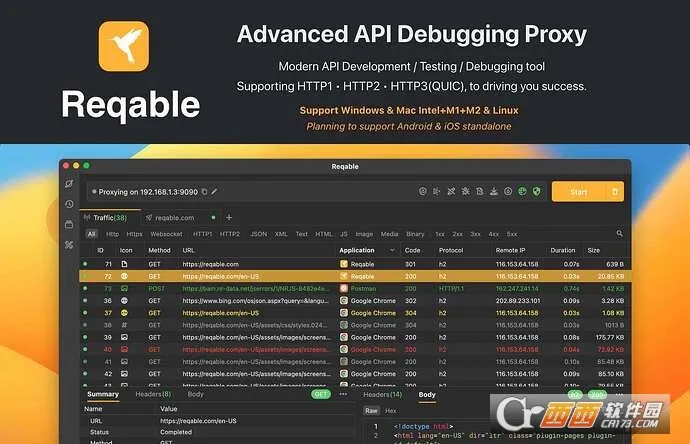Open the dropdown arrow on the Start button

(615, 192)
